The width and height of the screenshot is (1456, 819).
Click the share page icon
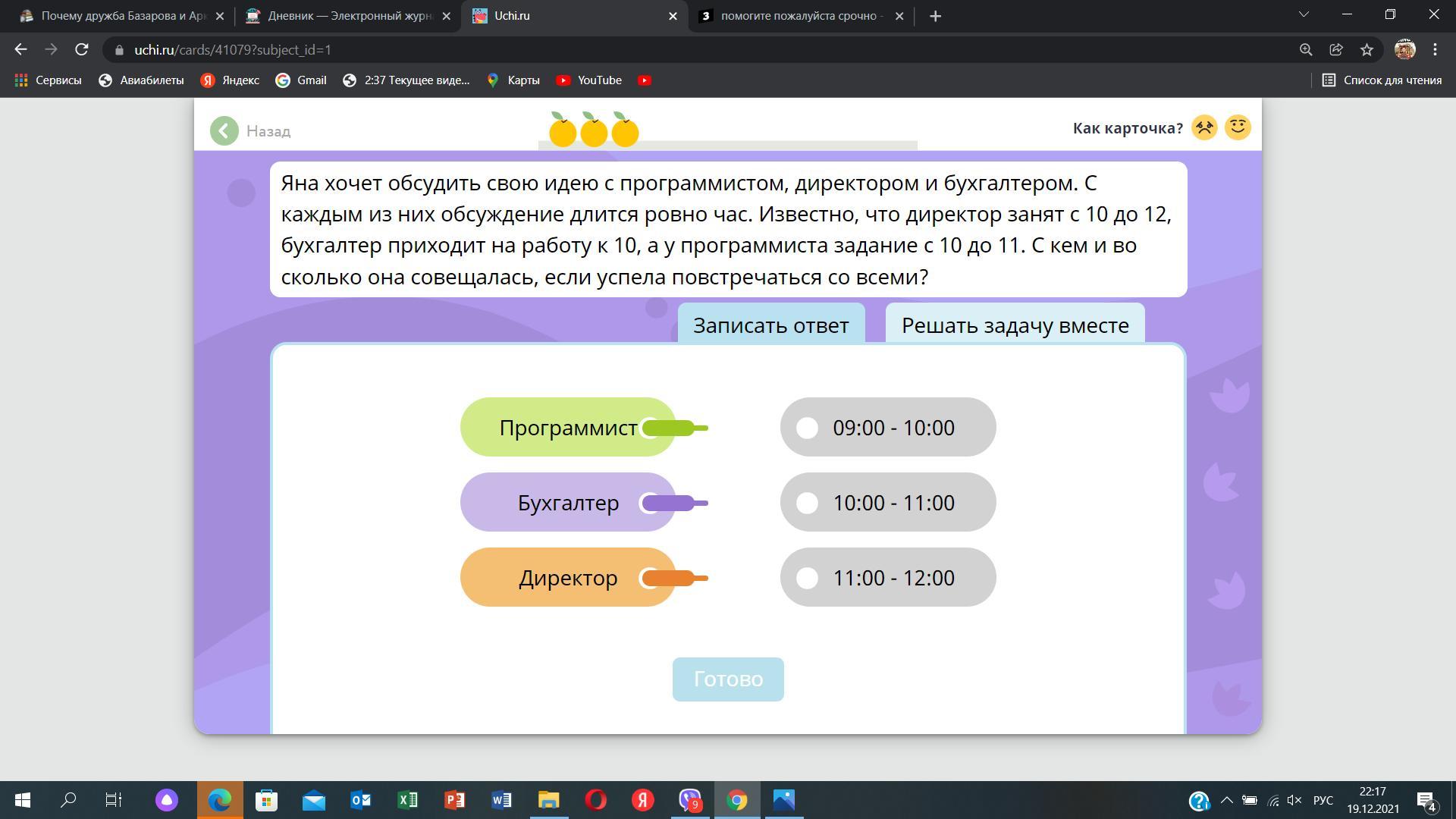point(1336,50)
